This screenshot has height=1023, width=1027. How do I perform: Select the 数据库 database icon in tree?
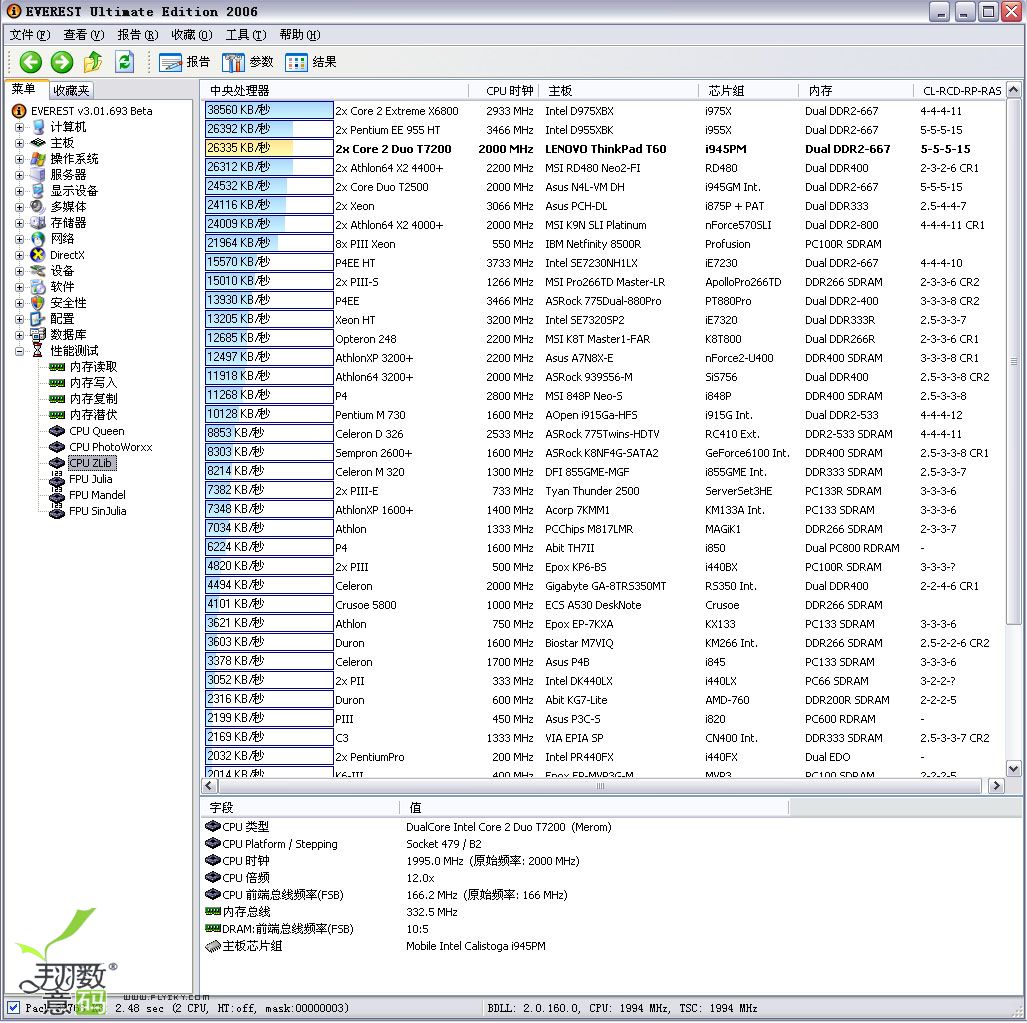(x=38, y=335)
